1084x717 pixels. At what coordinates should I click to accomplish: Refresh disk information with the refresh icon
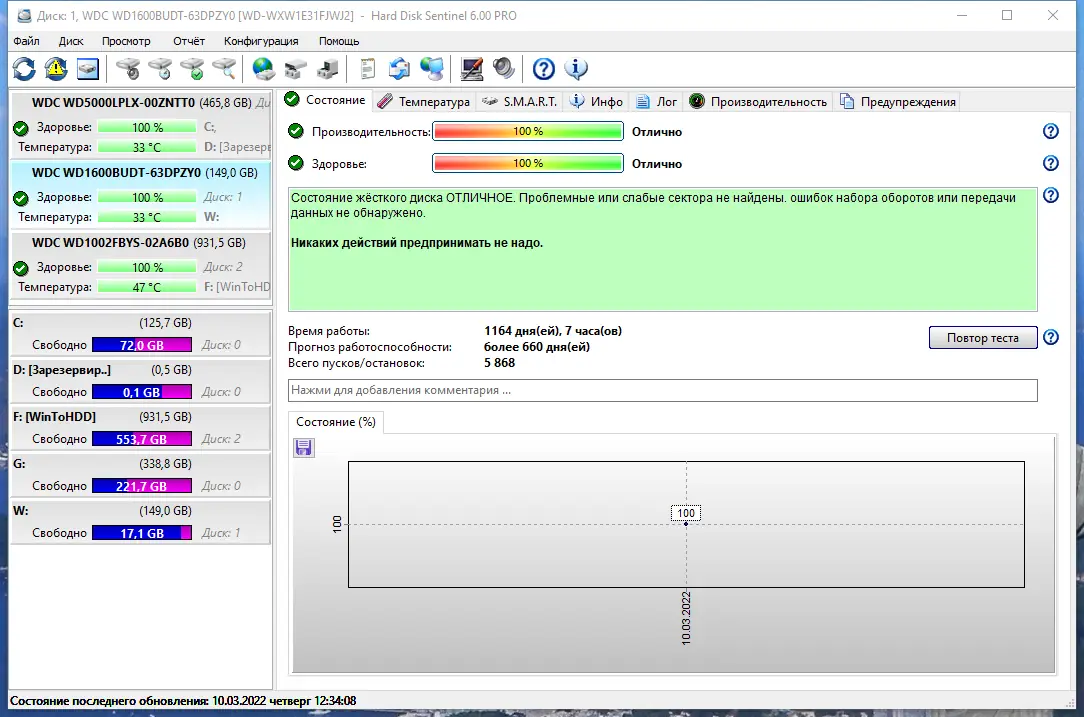pyautogui.click(x=23, y=68)
